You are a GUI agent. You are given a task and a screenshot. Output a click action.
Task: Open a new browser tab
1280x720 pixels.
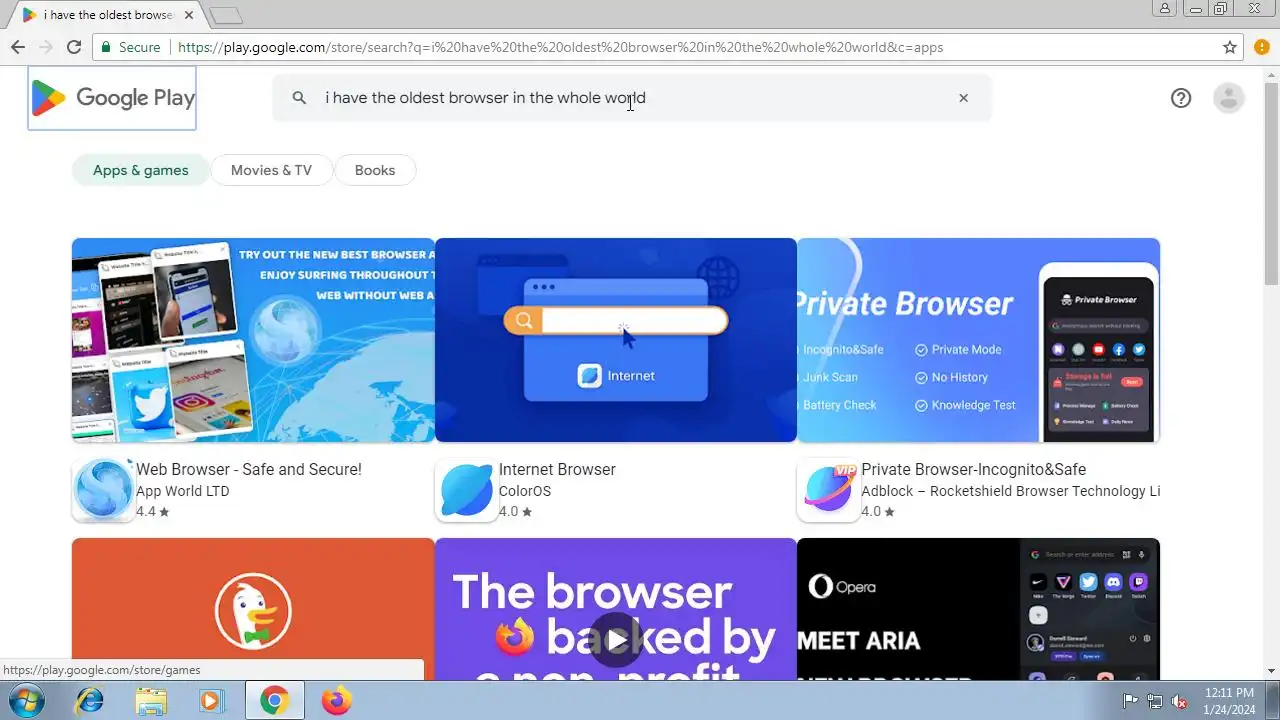[x=227, y=15]
